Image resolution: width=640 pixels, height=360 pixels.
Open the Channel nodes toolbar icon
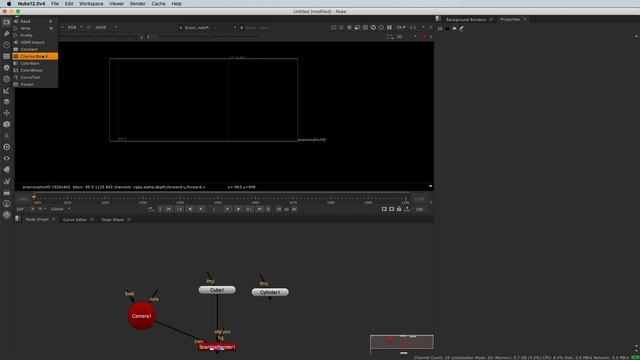(7, 56)
